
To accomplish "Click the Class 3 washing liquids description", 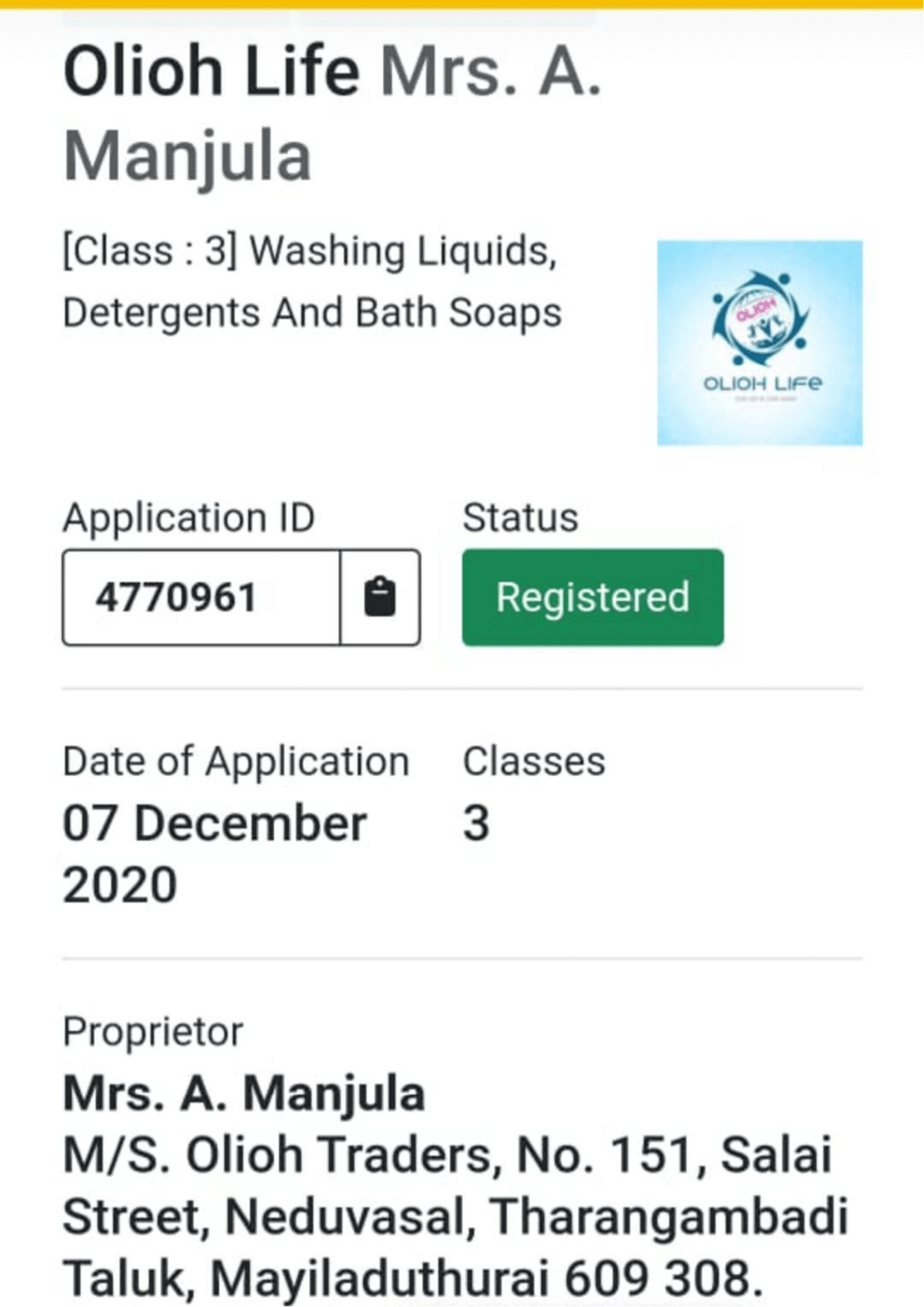I will 312,282.
